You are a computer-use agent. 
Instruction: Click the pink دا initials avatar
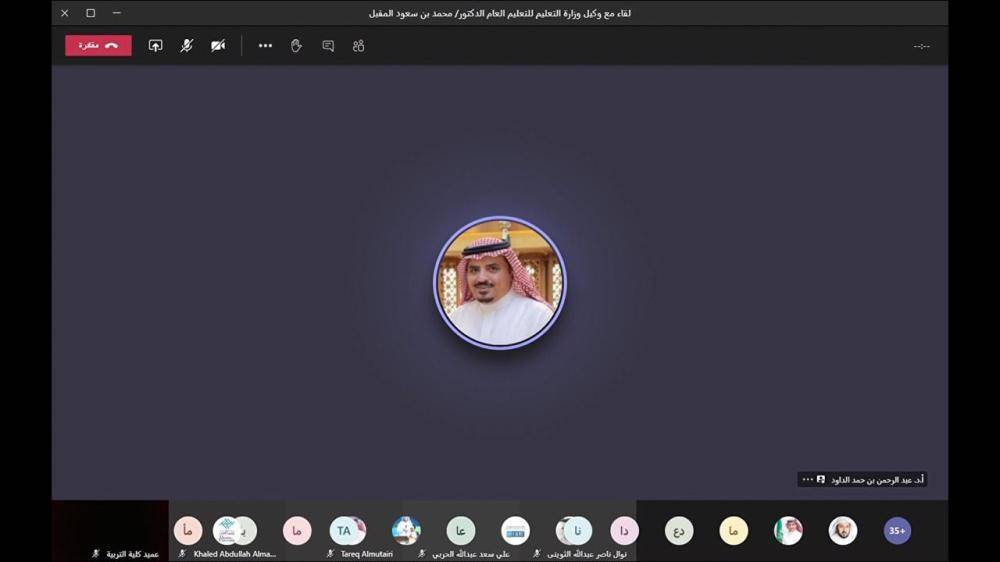tap(624, 531)
